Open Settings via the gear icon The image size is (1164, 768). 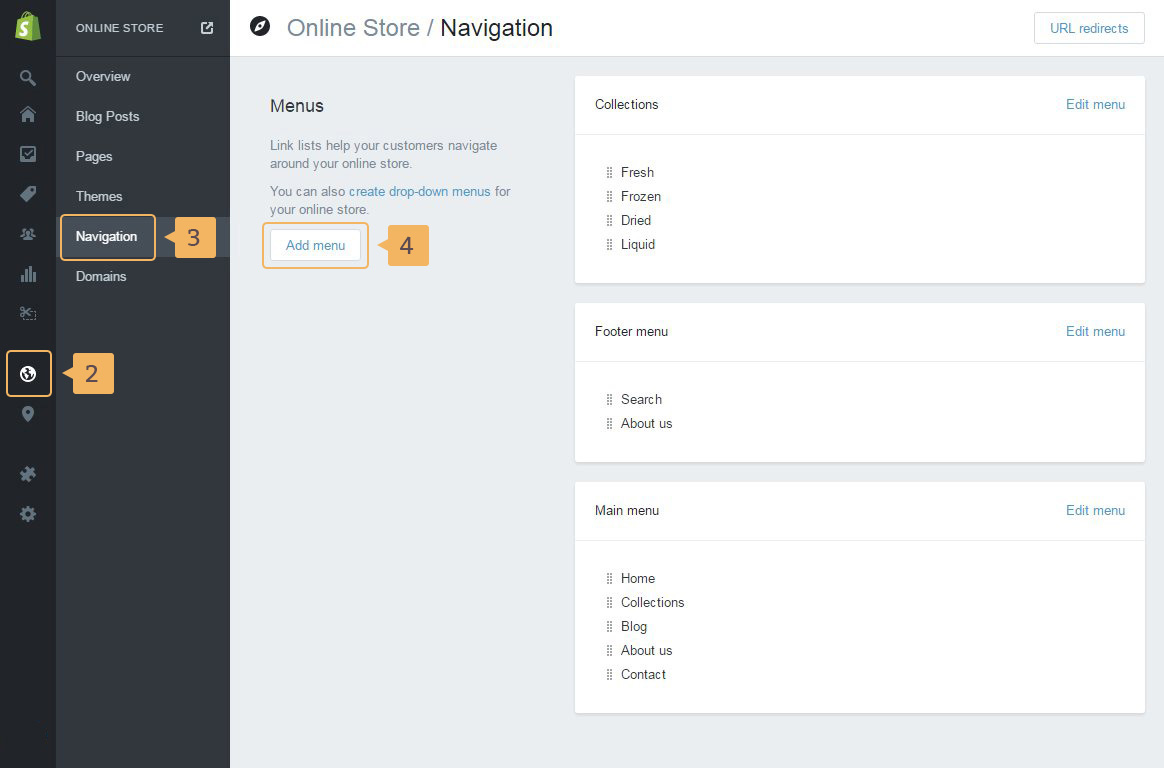coord(28,514)
